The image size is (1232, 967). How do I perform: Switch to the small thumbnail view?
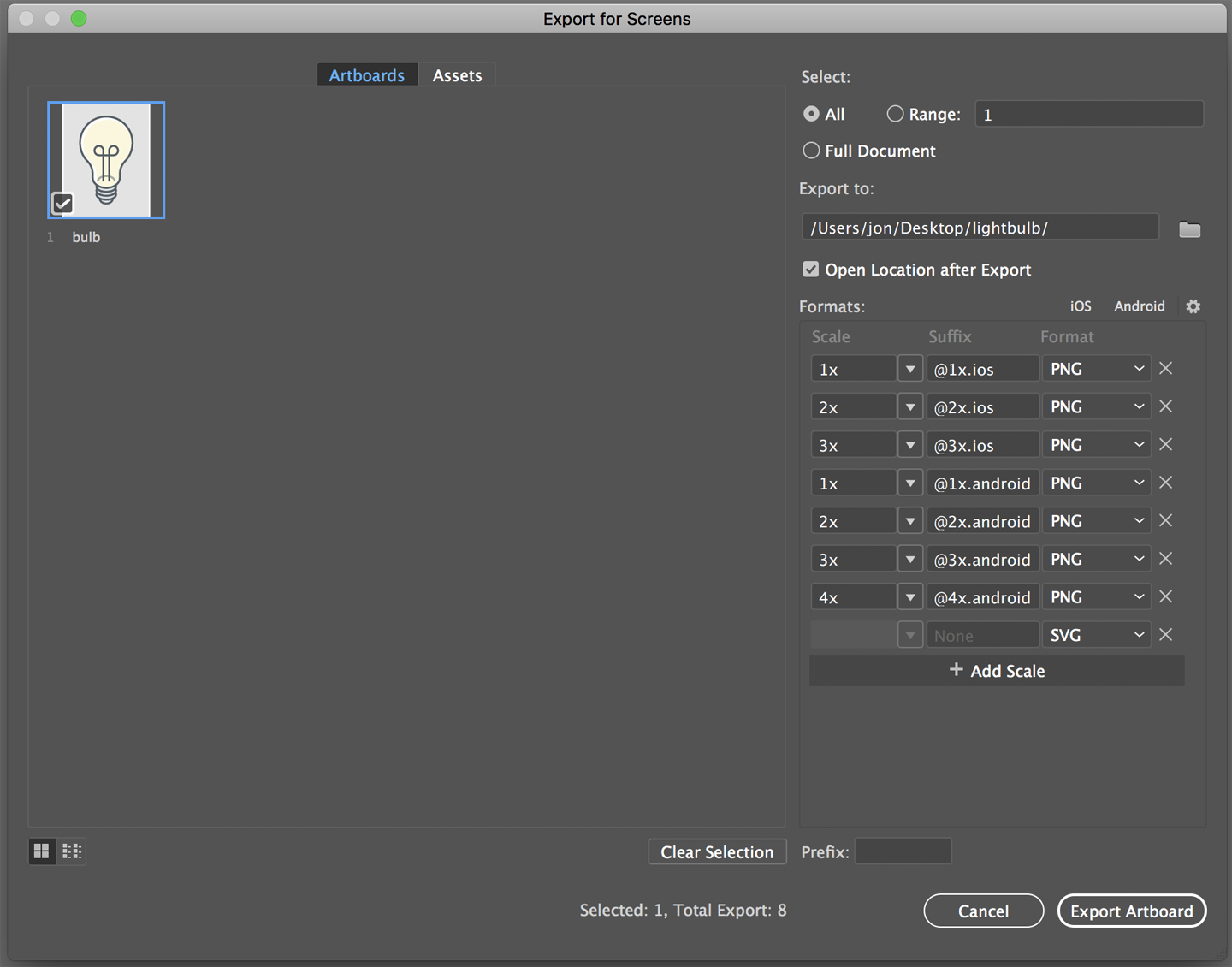coord(72,851)
